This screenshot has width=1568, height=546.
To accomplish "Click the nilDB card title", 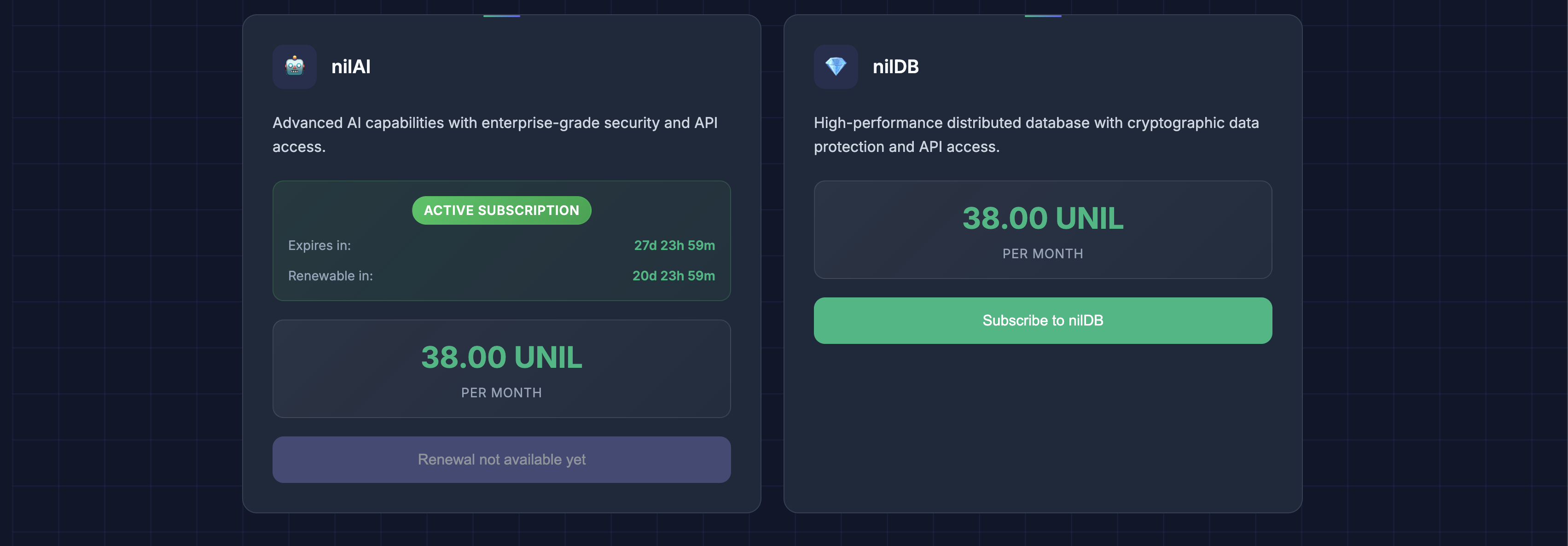I will click(895, 66).
